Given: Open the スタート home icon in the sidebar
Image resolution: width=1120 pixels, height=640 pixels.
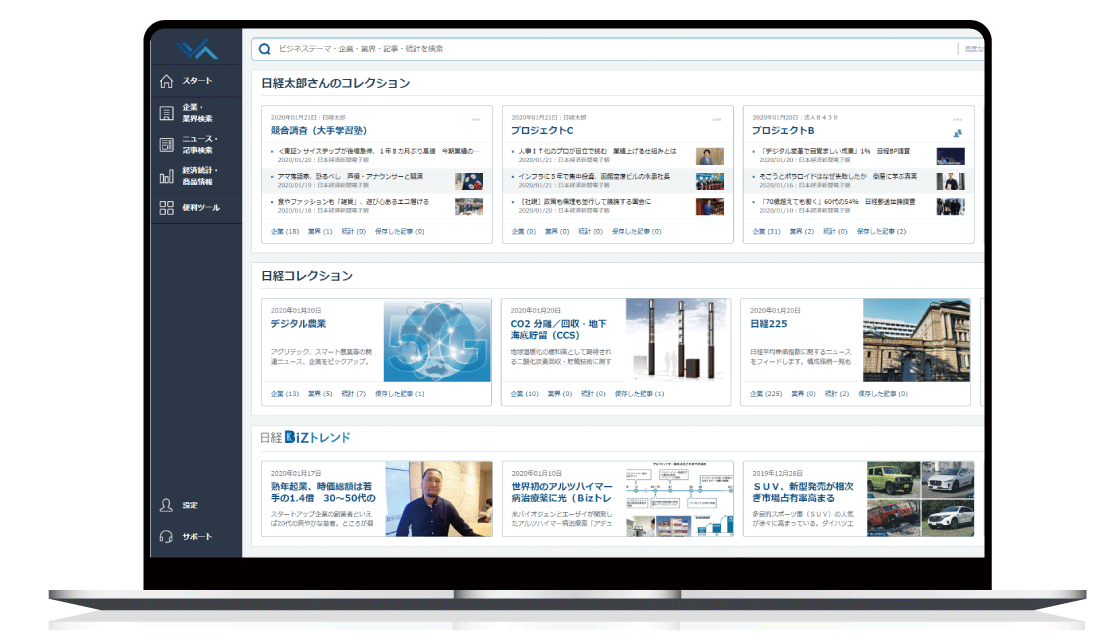Looking at the screenshot, I should (x=166, y=81).
